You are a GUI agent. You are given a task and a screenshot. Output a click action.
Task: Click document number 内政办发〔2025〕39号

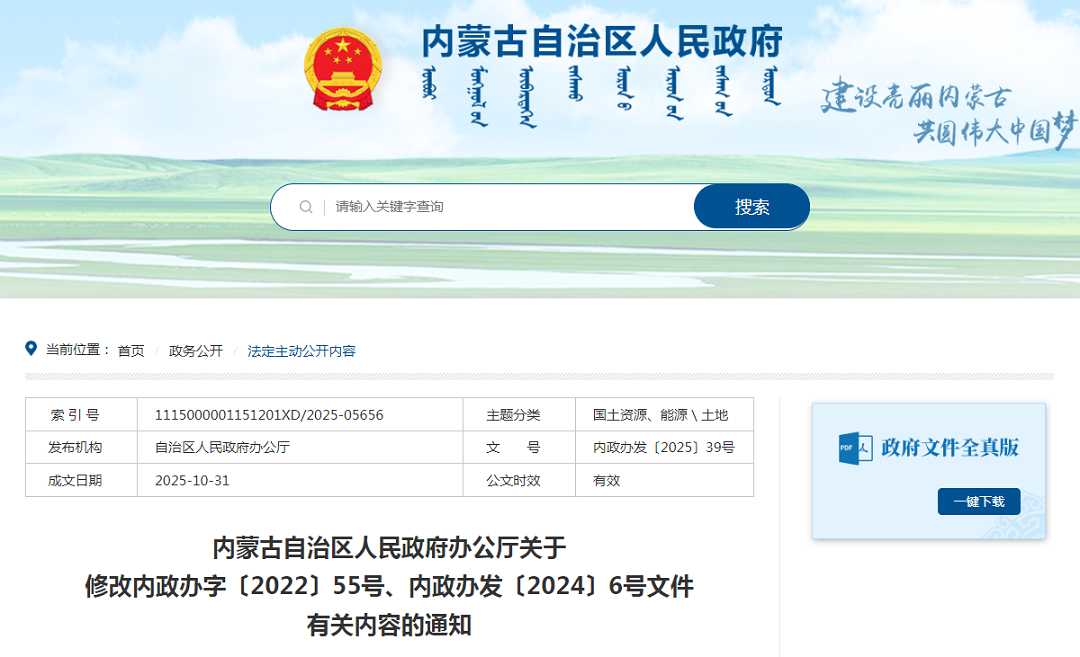pos(663,448)
